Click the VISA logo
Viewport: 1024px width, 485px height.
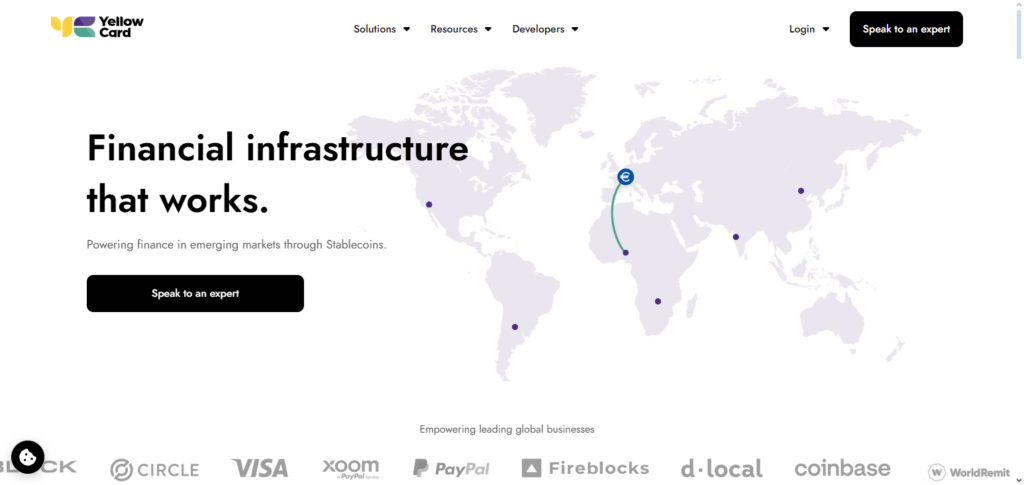[x=260, y=468]
